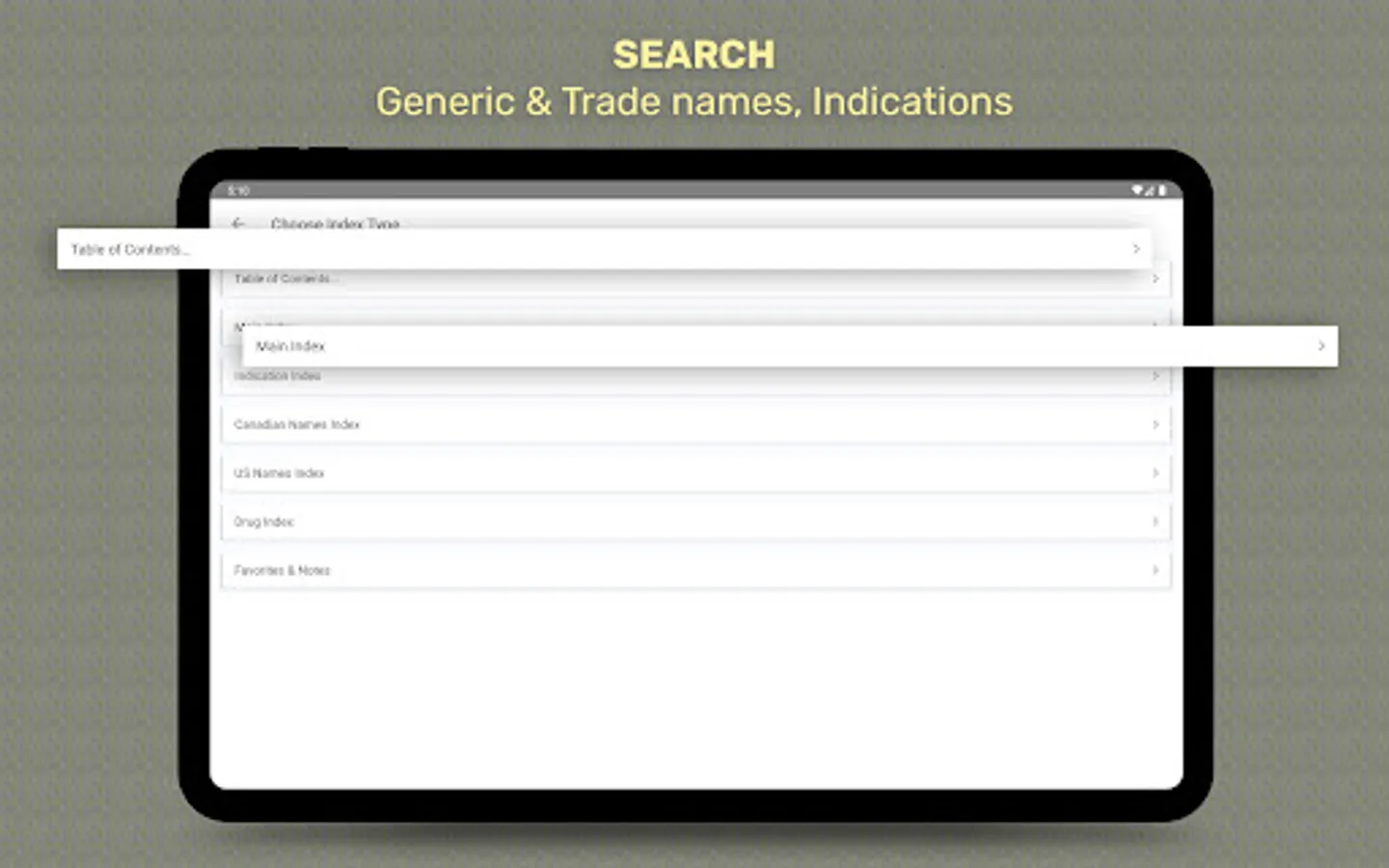Click the signal strength icon in status bar
The height and width of the screenshot is (868, 1389).
click(1151, 190)
